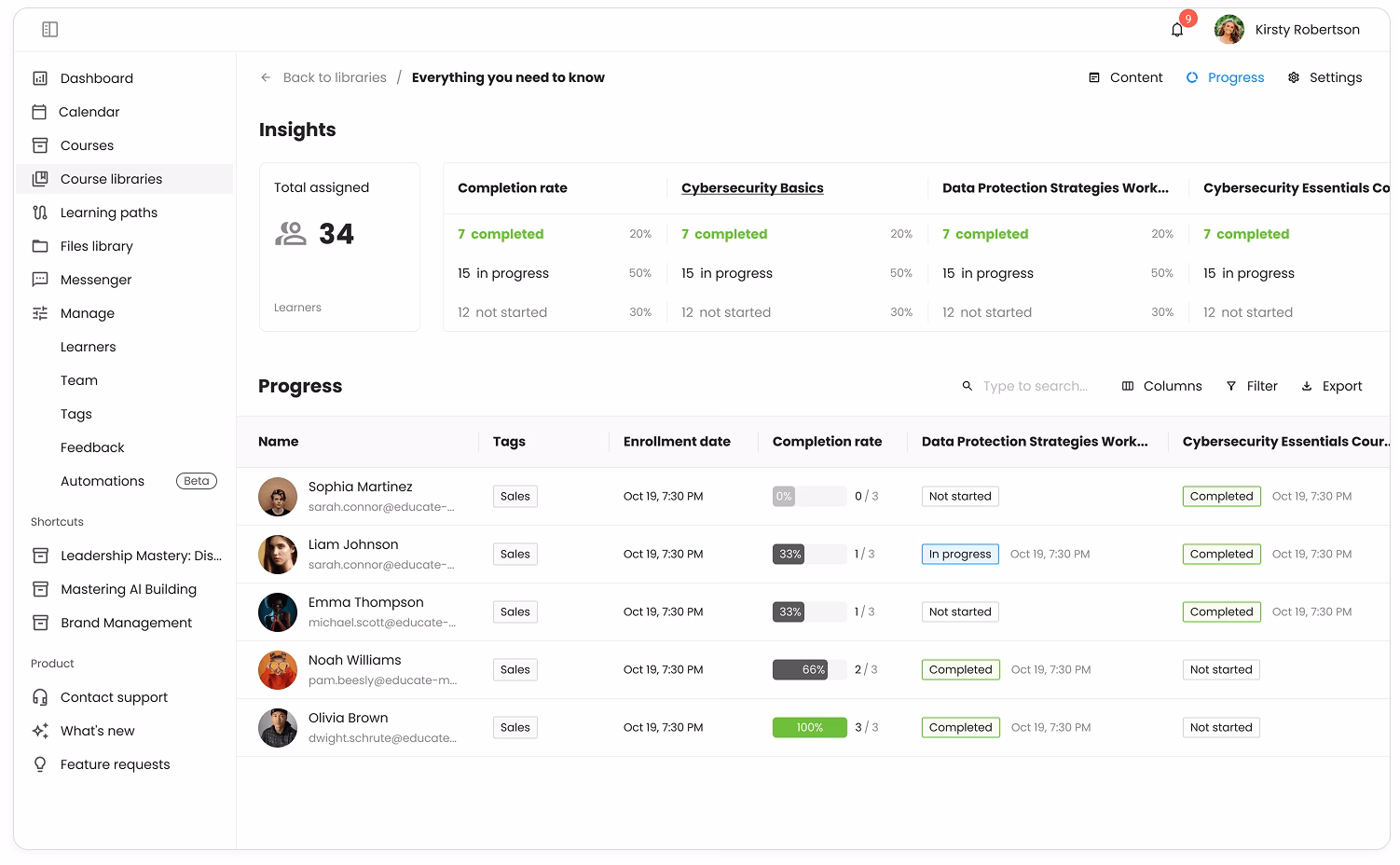Click the What's new sparkles icon
This screenshot has width=1400, height=865.
coord(40,731)
